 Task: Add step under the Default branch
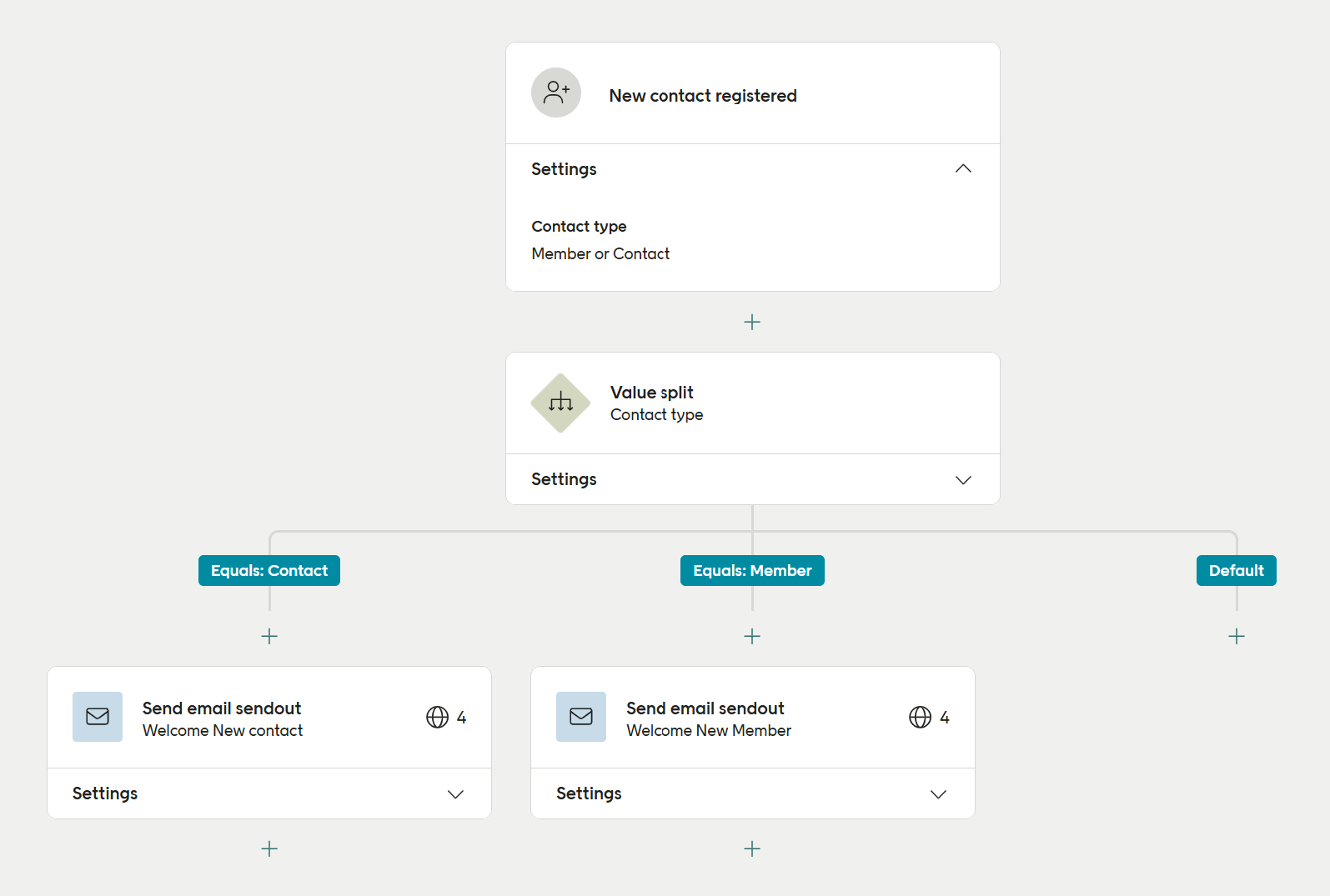click(1237, 637)
